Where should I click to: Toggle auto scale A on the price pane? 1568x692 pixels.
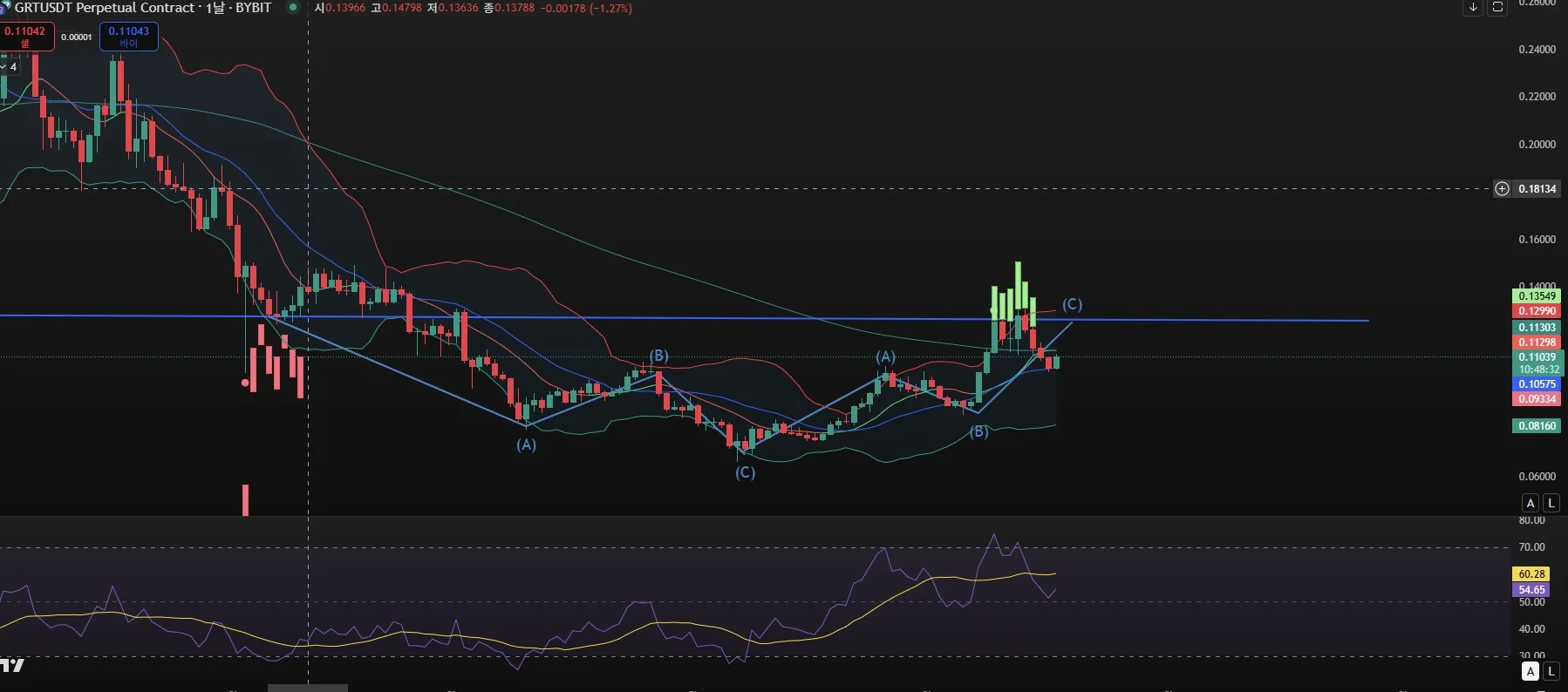coord(1531,503)
